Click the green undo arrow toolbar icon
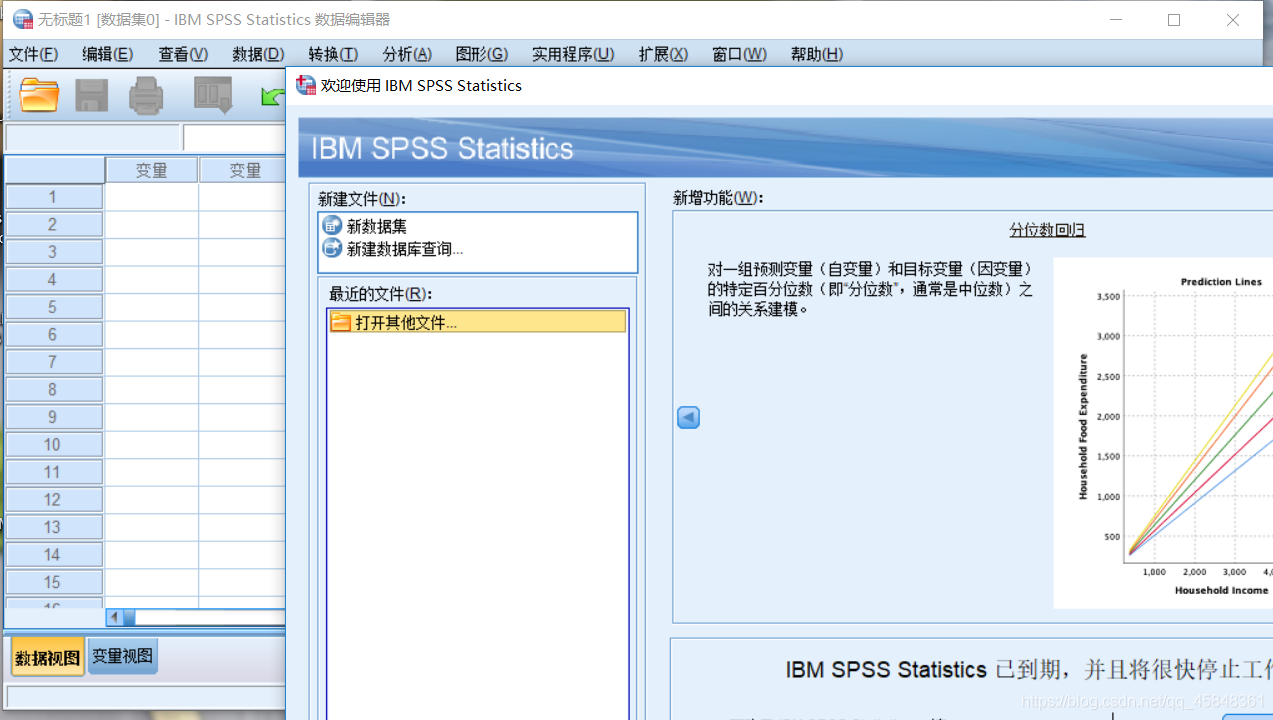 pos(273,96)
